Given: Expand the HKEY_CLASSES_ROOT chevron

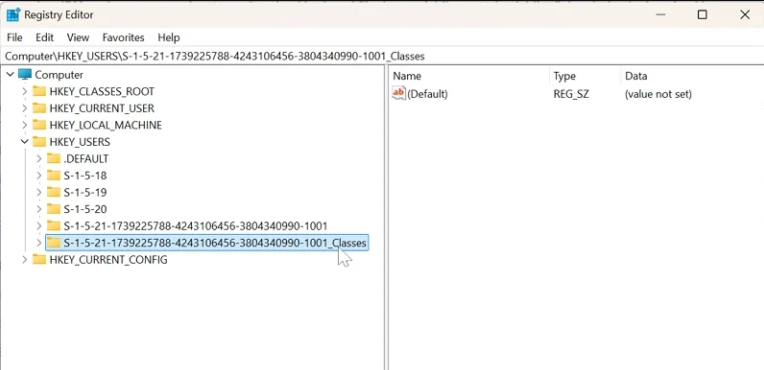Looking at the screenshot, I should (x=24, y=92).
